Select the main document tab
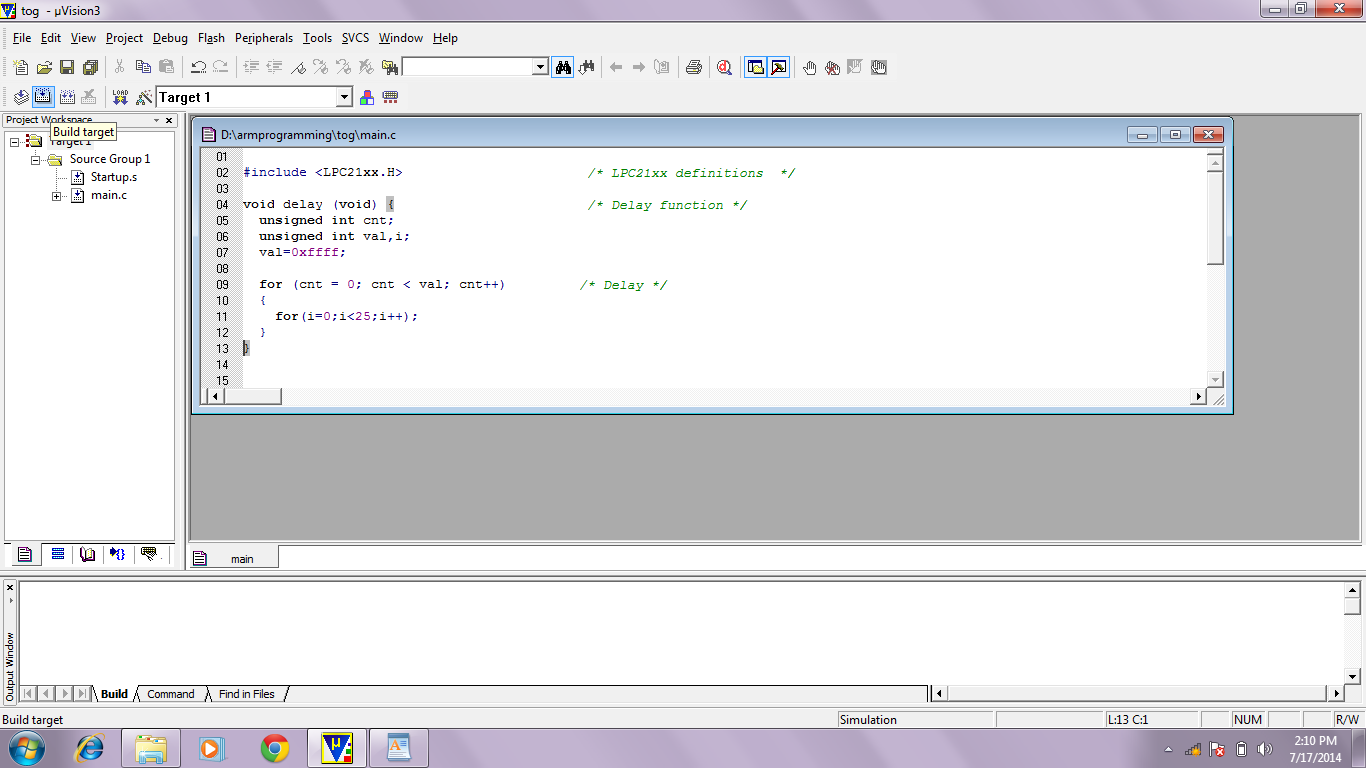This screenshot has height=768, width=1366. coord(234,559)
